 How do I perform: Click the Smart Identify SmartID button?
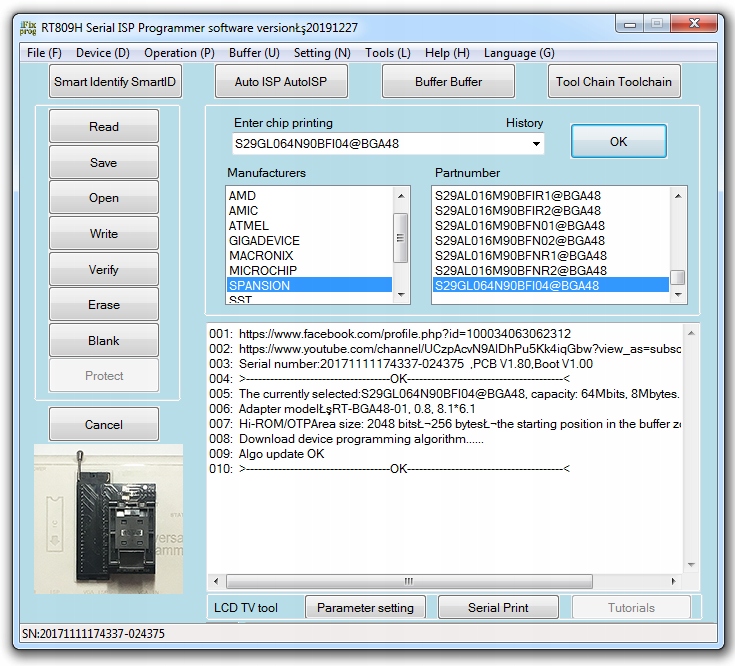click(x=115, y=82)
